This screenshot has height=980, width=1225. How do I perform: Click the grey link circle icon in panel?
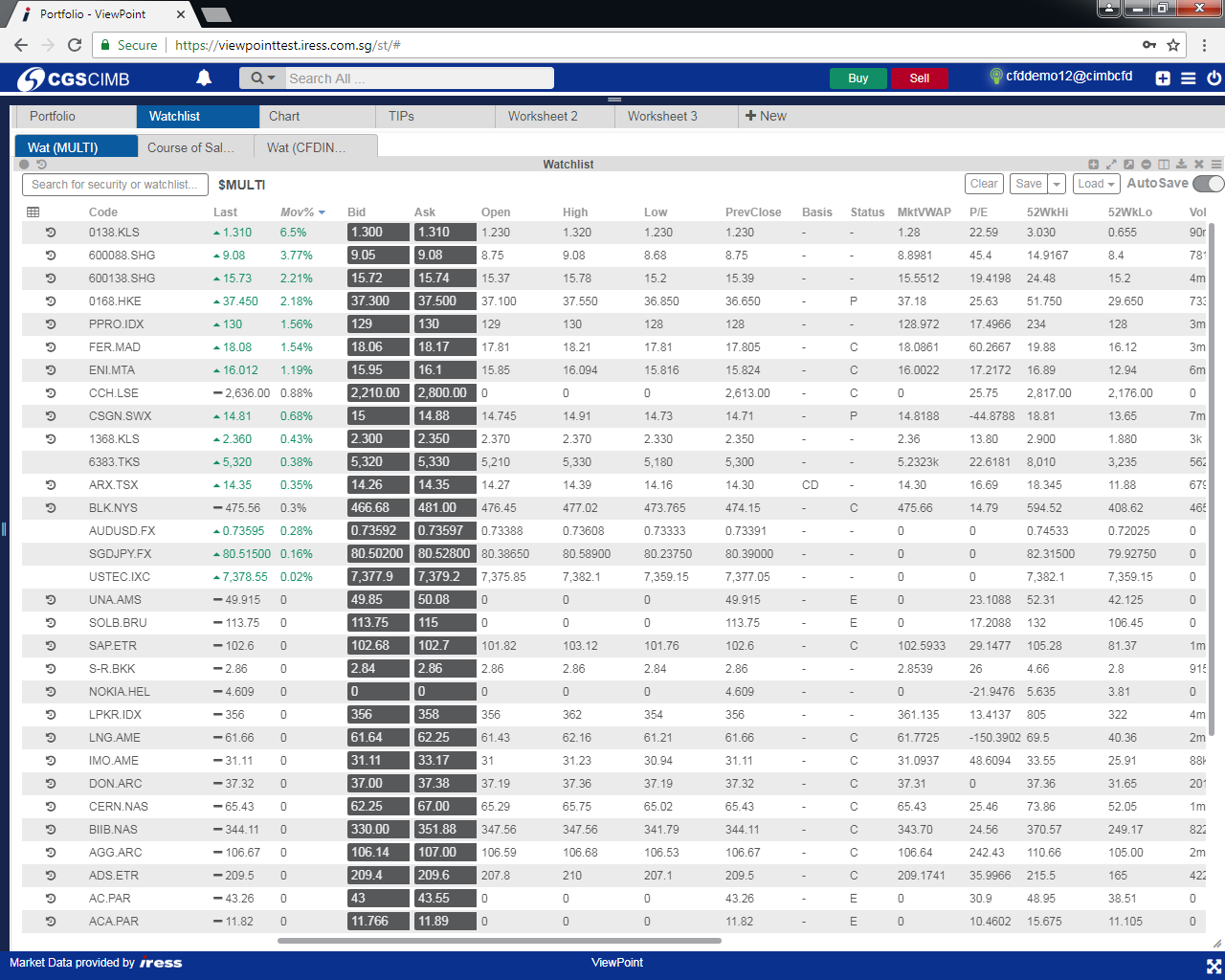25,165
